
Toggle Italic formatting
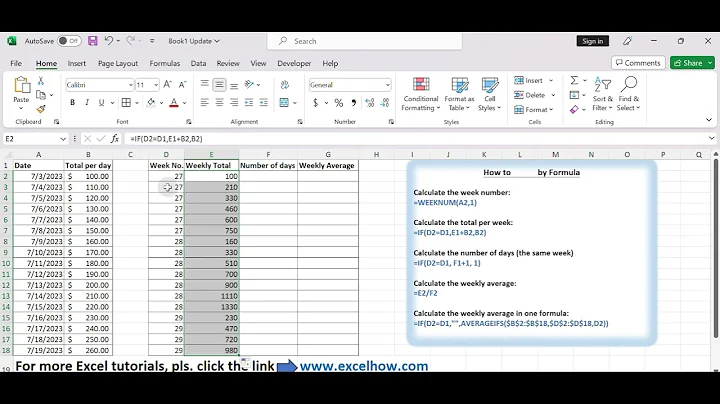pyautogui.click(x=87, y=102)
